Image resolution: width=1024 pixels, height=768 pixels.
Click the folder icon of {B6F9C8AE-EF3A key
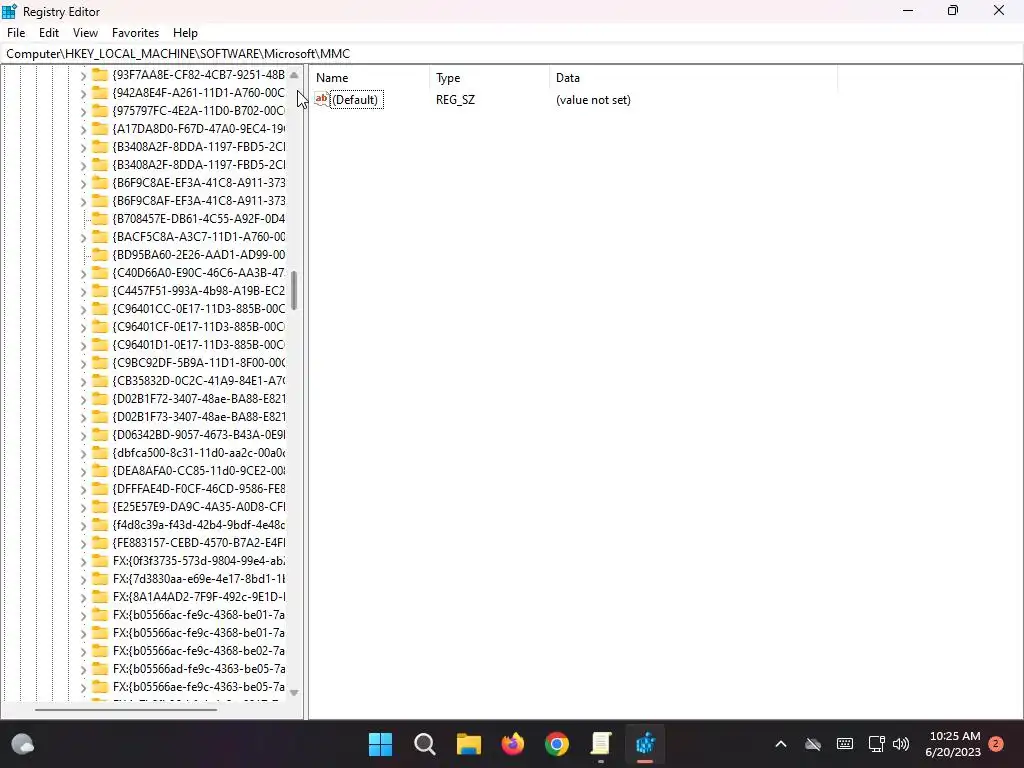99,182
